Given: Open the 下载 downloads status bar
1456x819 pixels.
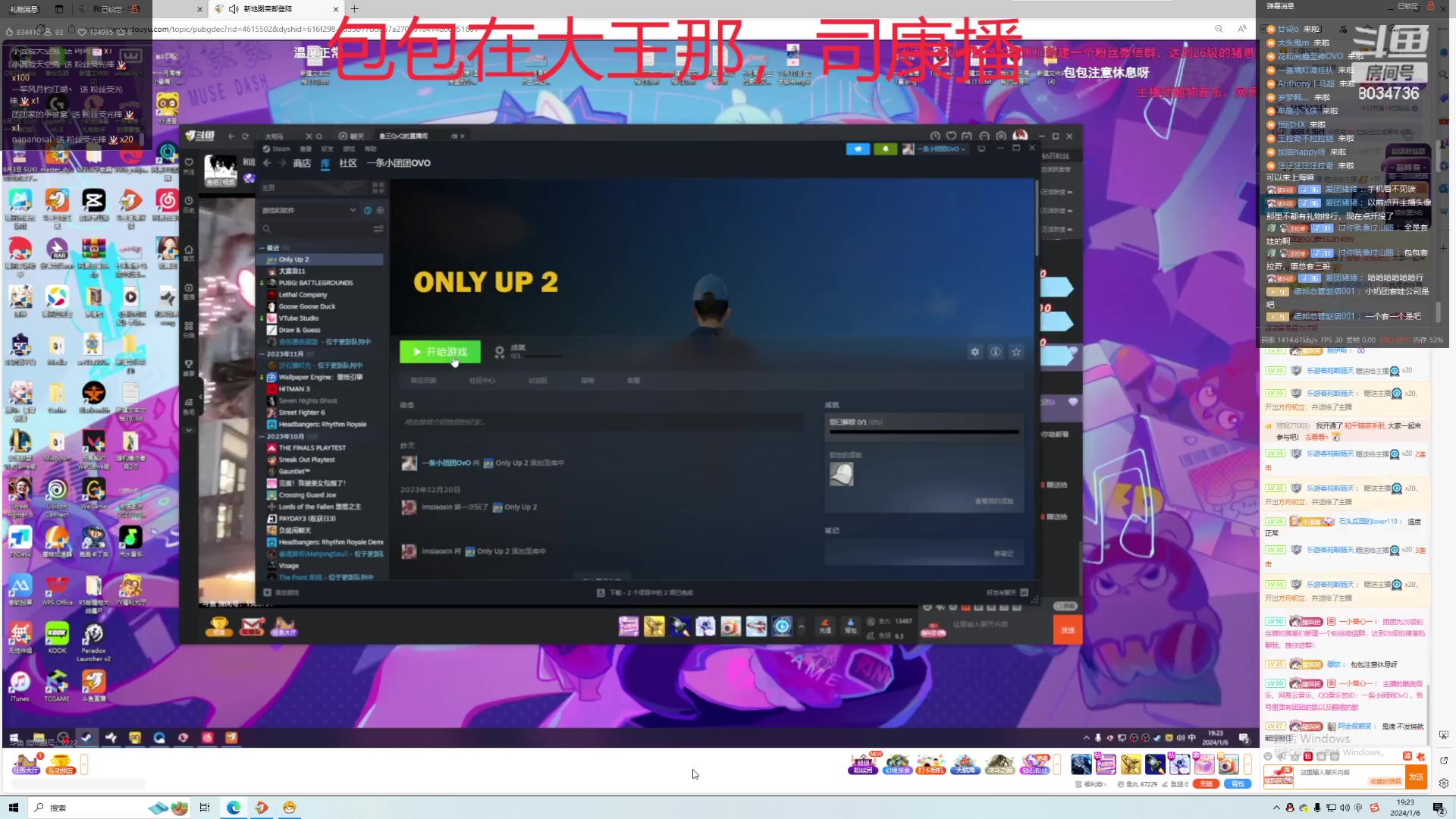Looking at the screenshot, I should pyautogui.click(x=645, y=593).
